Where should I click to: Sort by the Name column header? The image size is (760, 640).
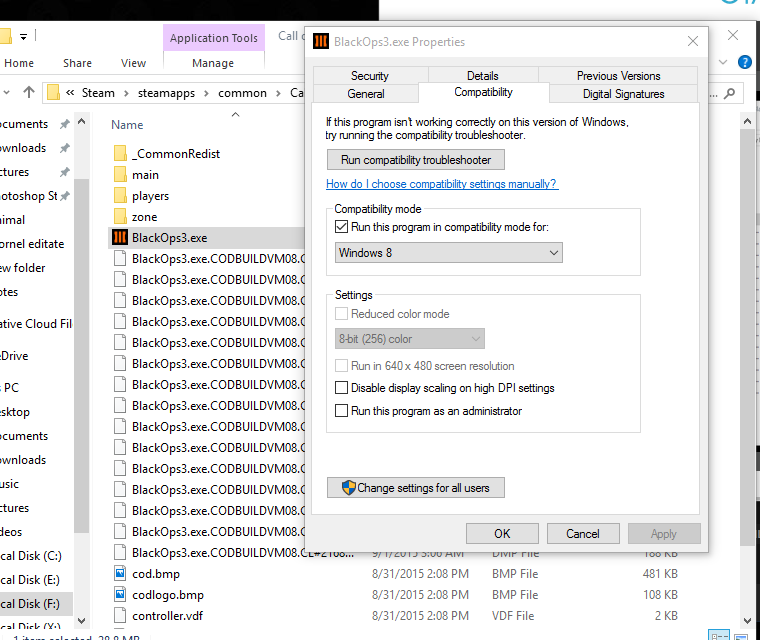(x=127, y=125)
